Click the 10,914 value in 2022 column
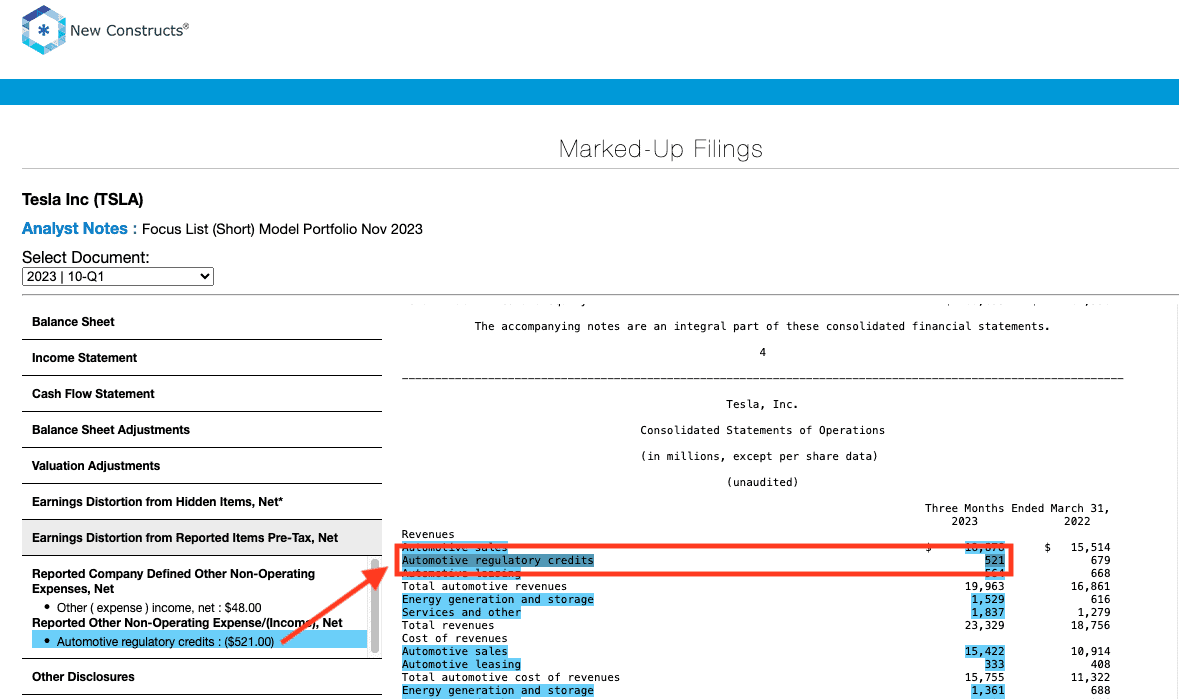Screen dimensions: 1179x699 click(x=1090, y=651)
